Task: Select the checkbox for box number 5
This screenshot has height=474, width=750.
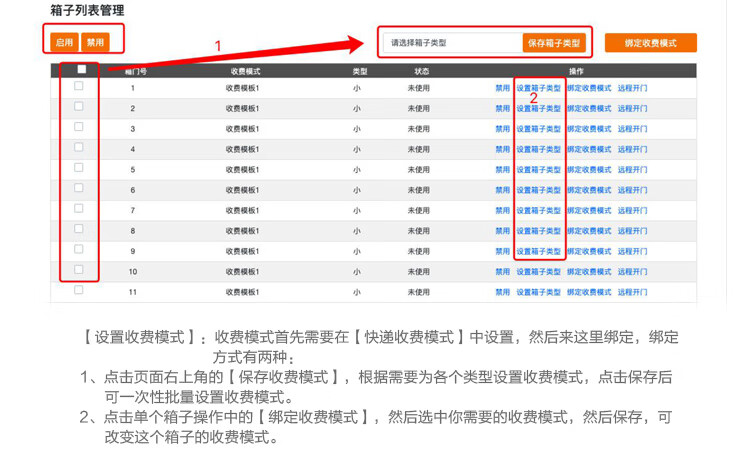Action: [x=79, y=168]
